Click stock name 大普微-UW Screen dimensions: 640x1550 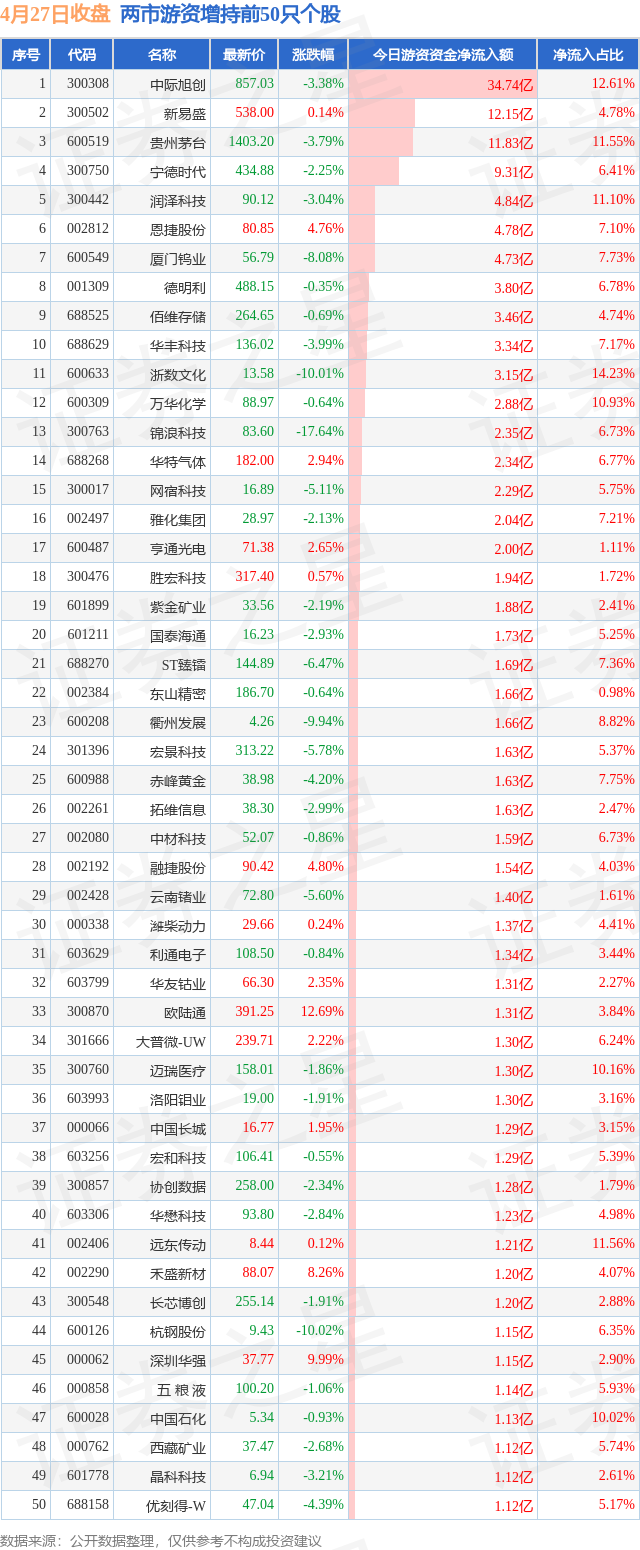tap(171, 1041)
